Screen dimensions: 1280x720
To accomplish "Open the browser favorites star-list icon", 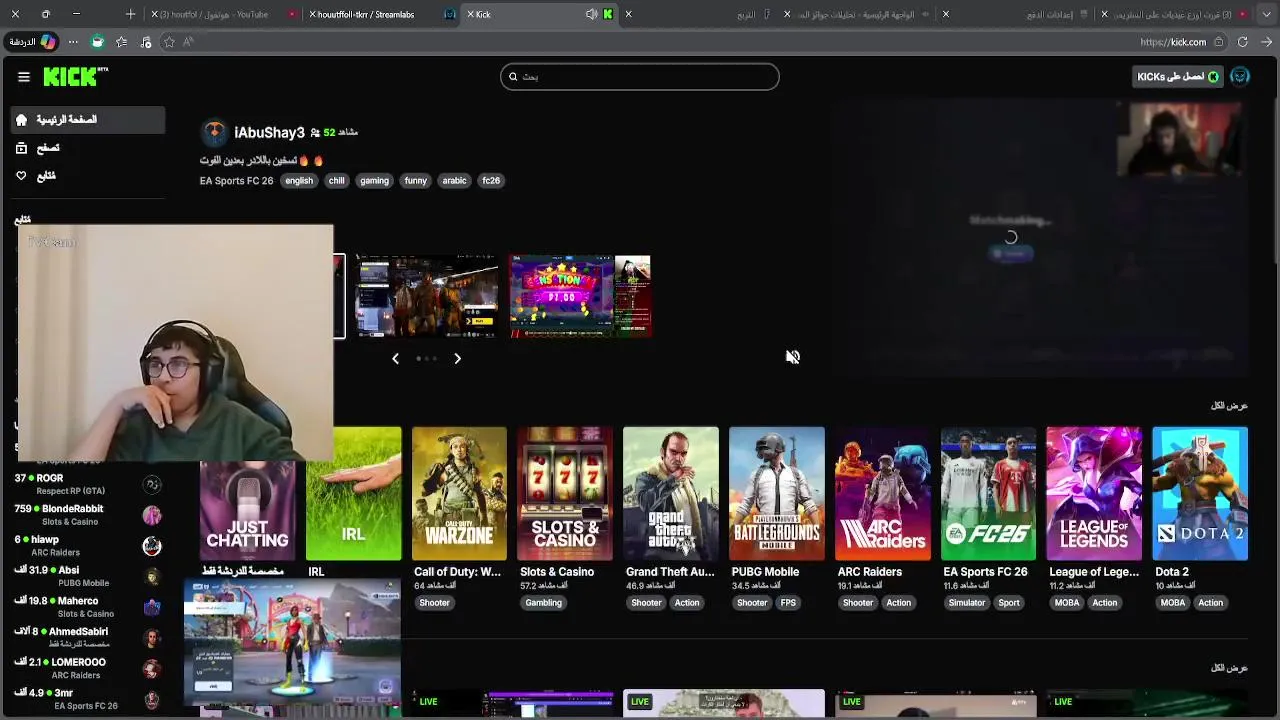I will (x=122, y=42).
